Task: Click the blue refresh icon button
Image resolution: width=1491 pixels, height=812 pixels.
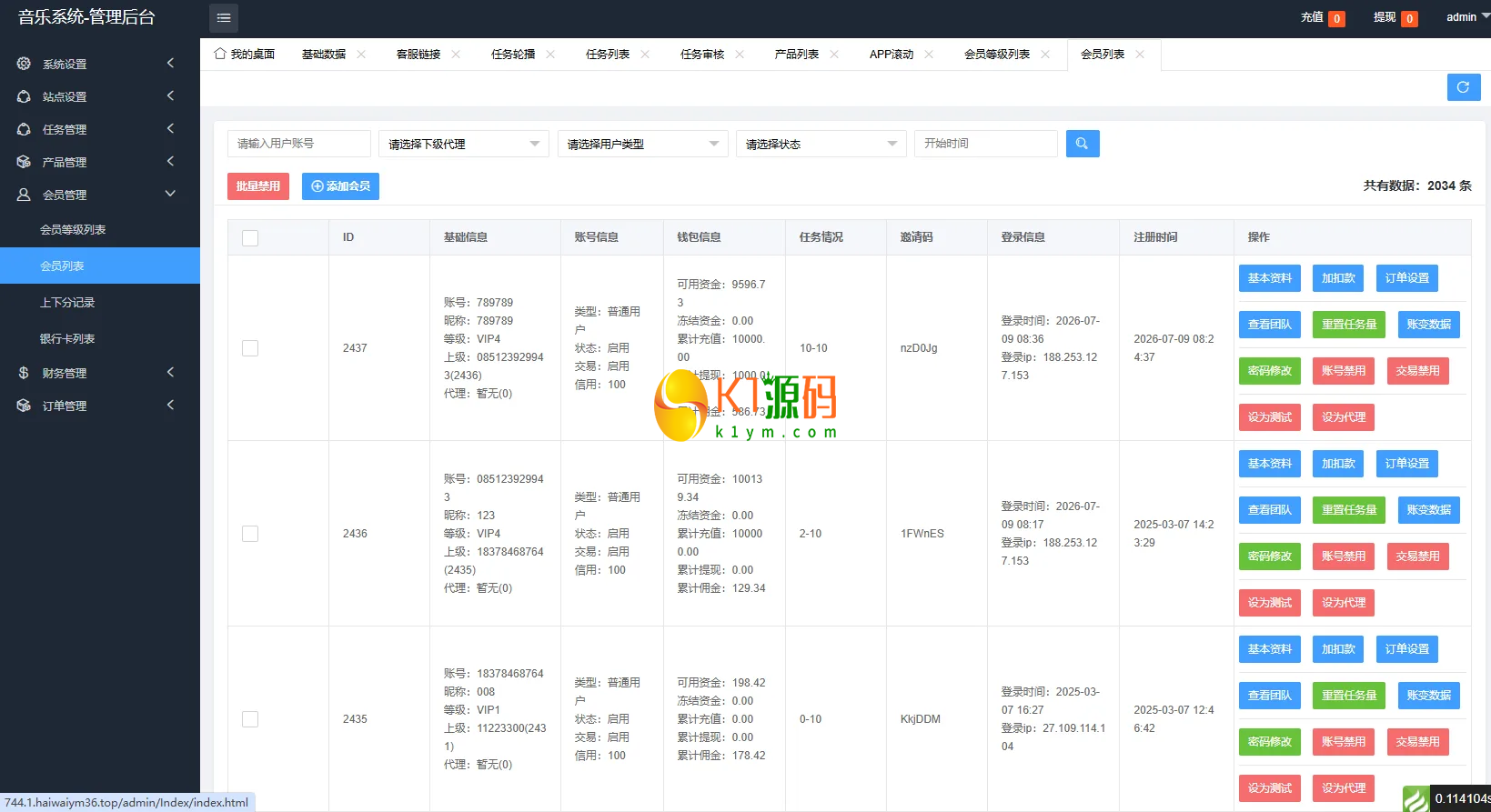Action: point(1464,87)
